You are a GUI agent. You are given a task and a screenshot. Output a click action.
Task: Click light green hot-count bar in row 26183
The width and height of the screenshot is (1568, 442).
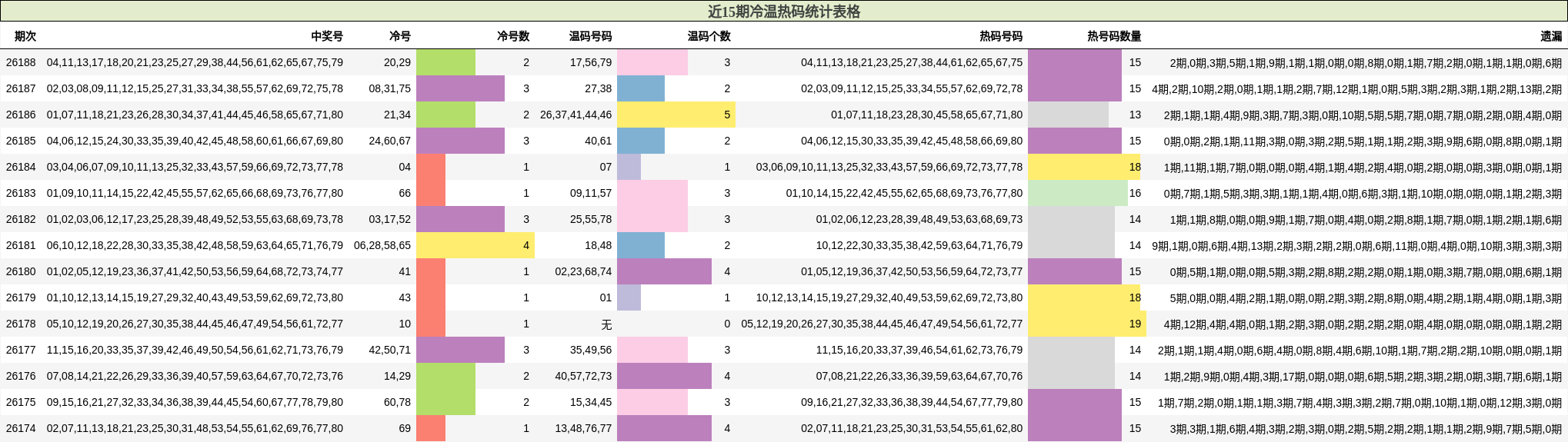[1077, 193]
